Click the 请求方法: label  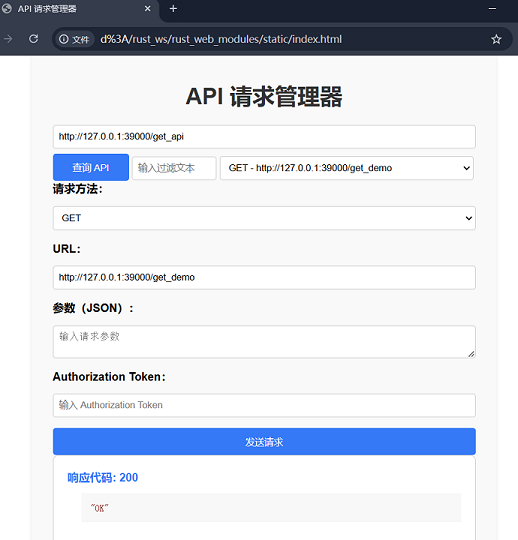coord(77,189)
